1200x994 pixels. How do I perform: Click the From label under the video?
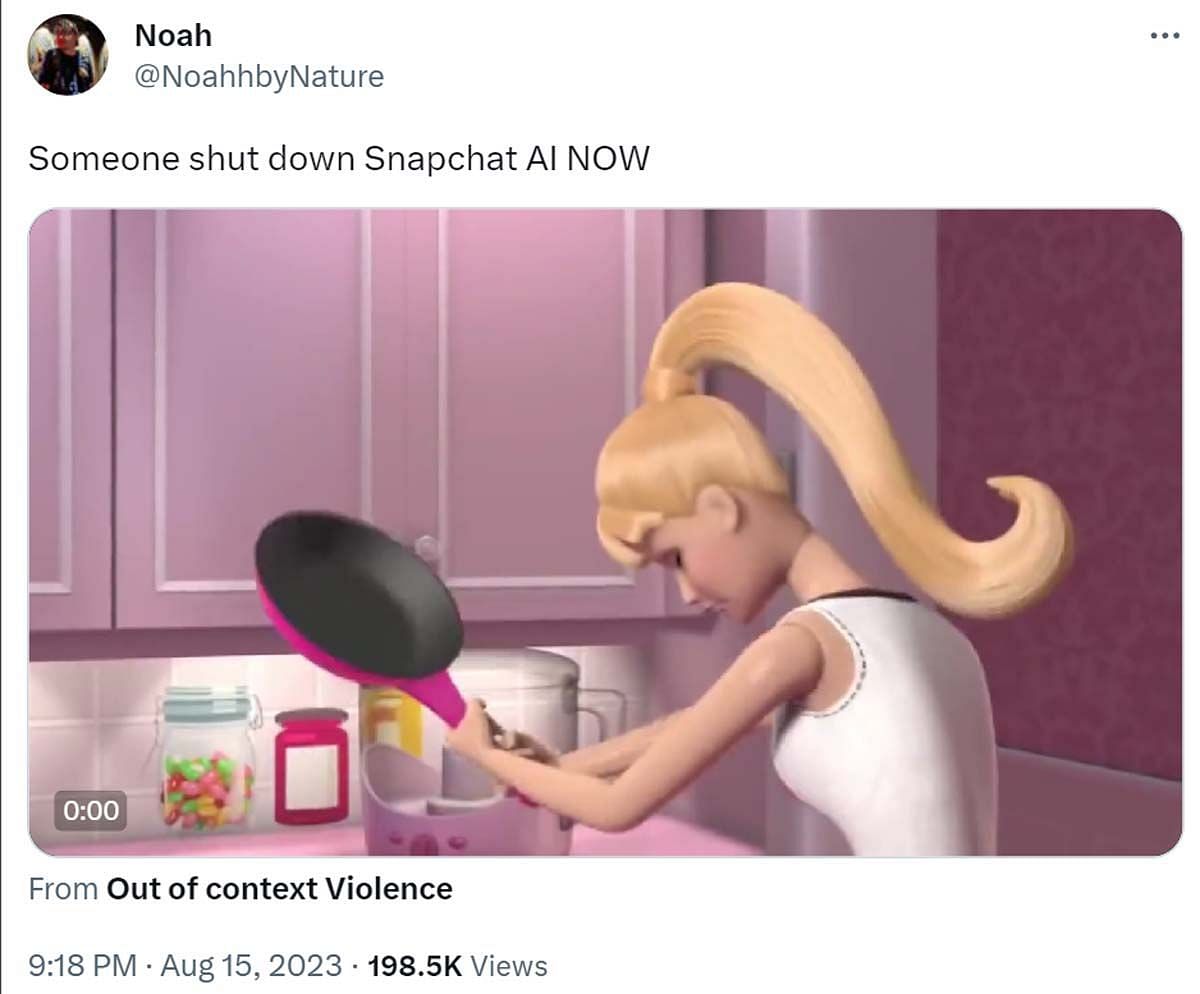click(x=64, y=888)
